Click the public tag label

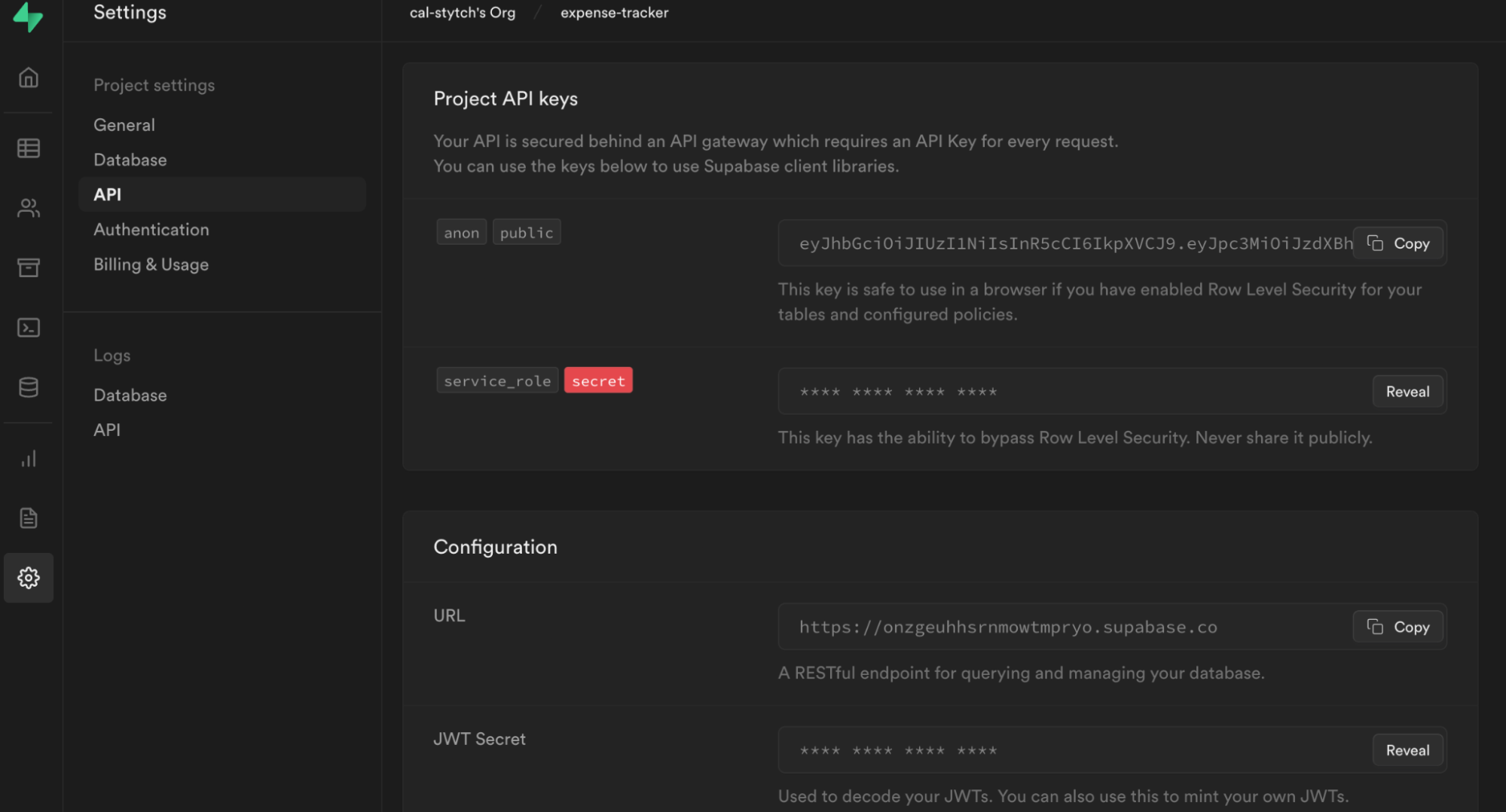click(x=527, y=233)
